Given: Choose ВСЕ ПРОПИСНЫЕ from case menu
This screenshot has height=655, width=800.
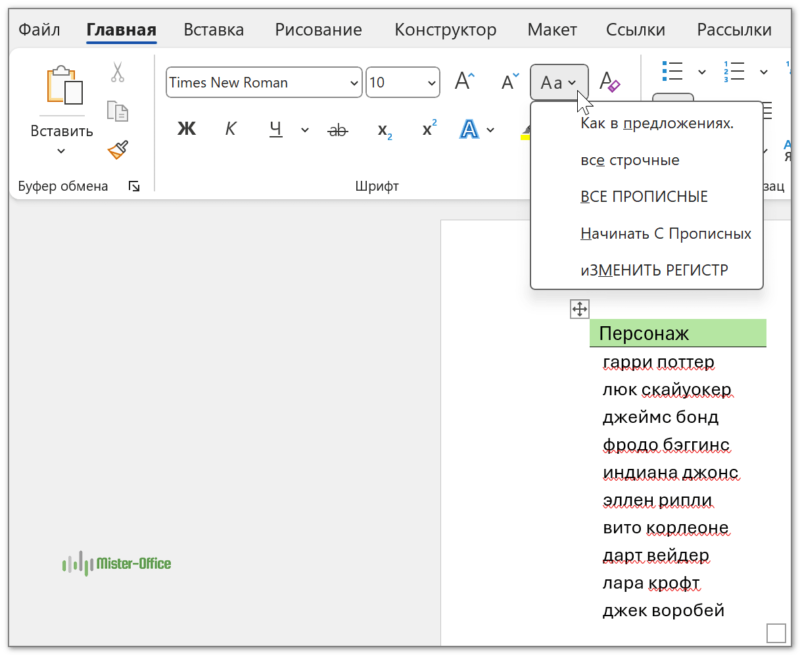Looking at the screenshot, I should (644, 197).
